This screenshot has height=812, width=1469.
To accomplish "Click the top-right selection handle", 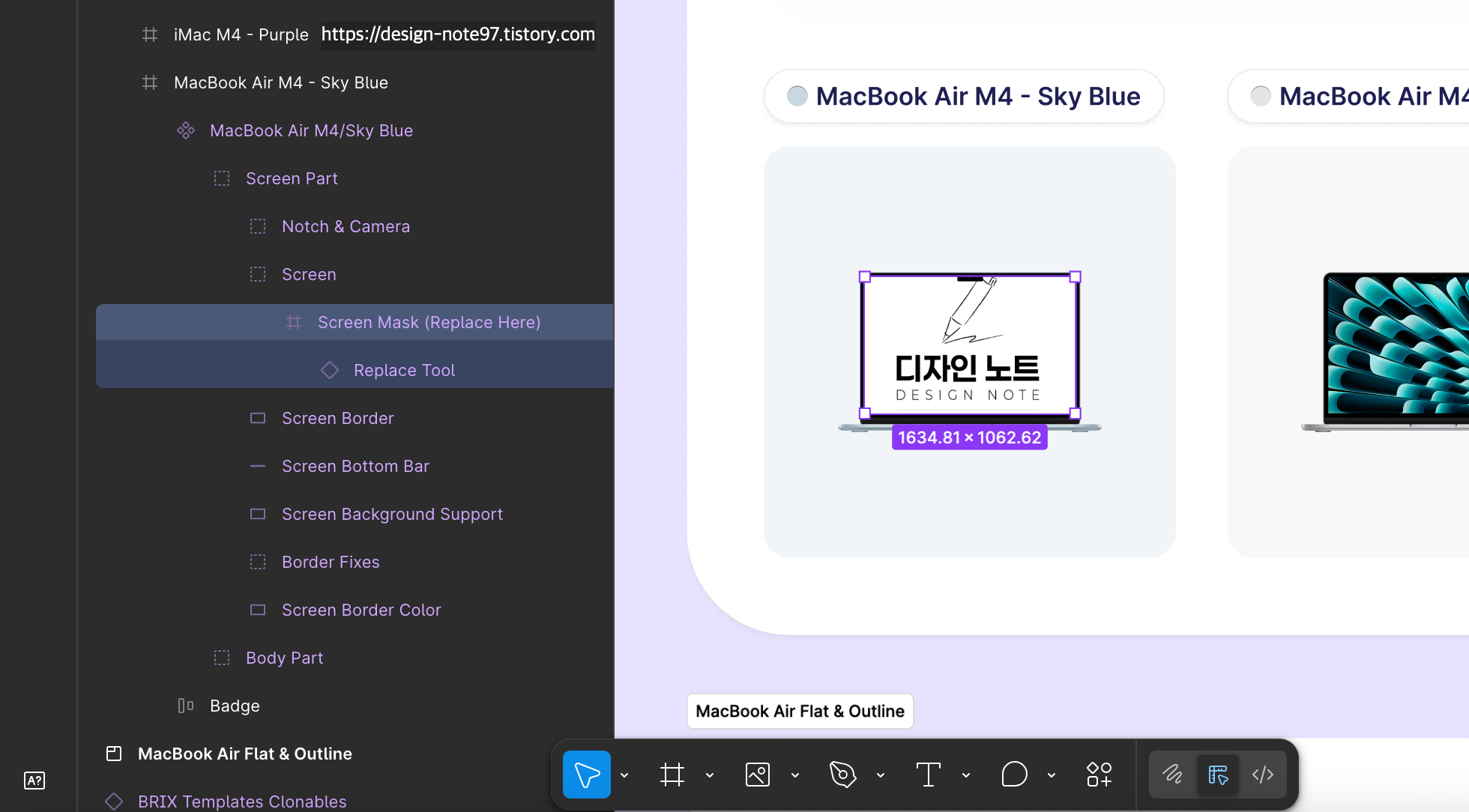I will point(1075,276).
